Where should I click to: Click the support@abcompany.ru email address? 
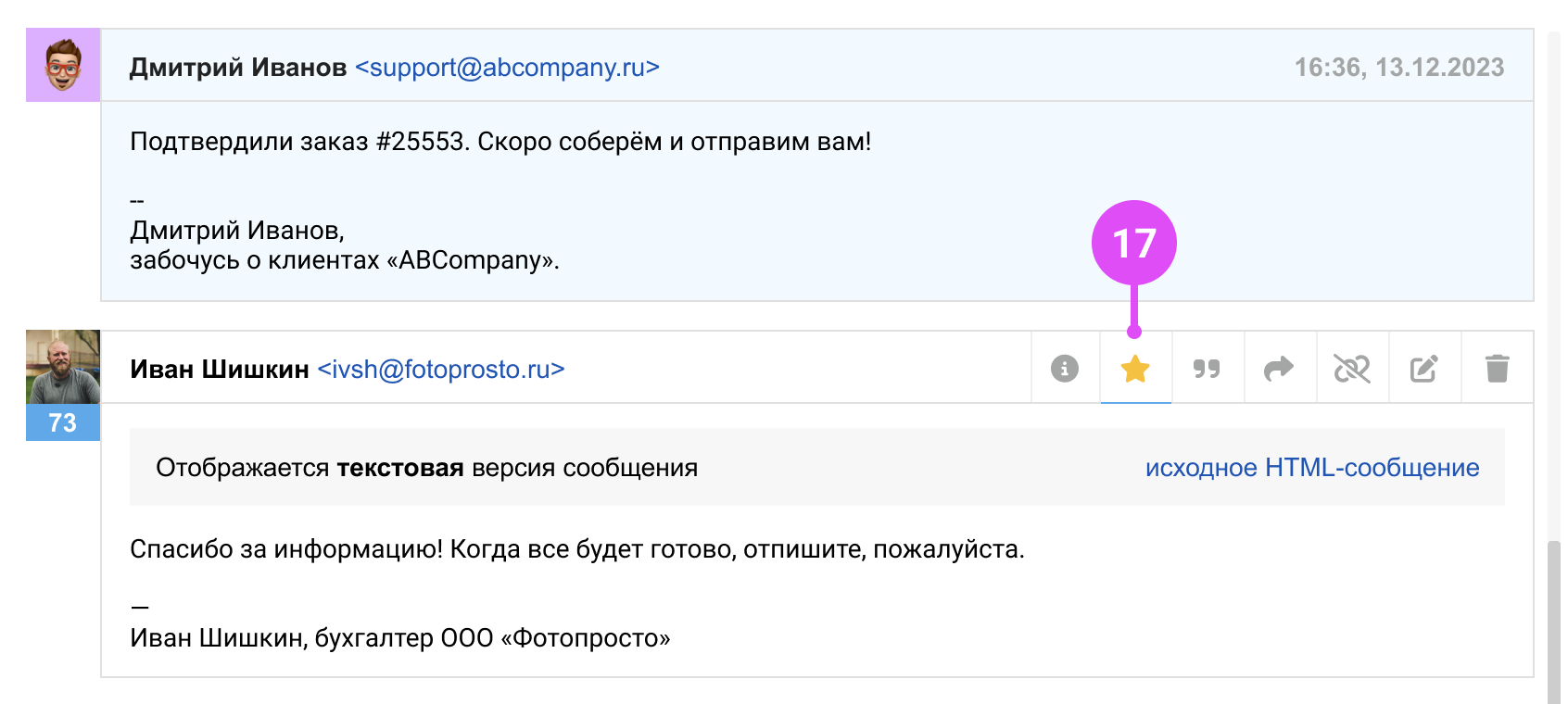507,68
